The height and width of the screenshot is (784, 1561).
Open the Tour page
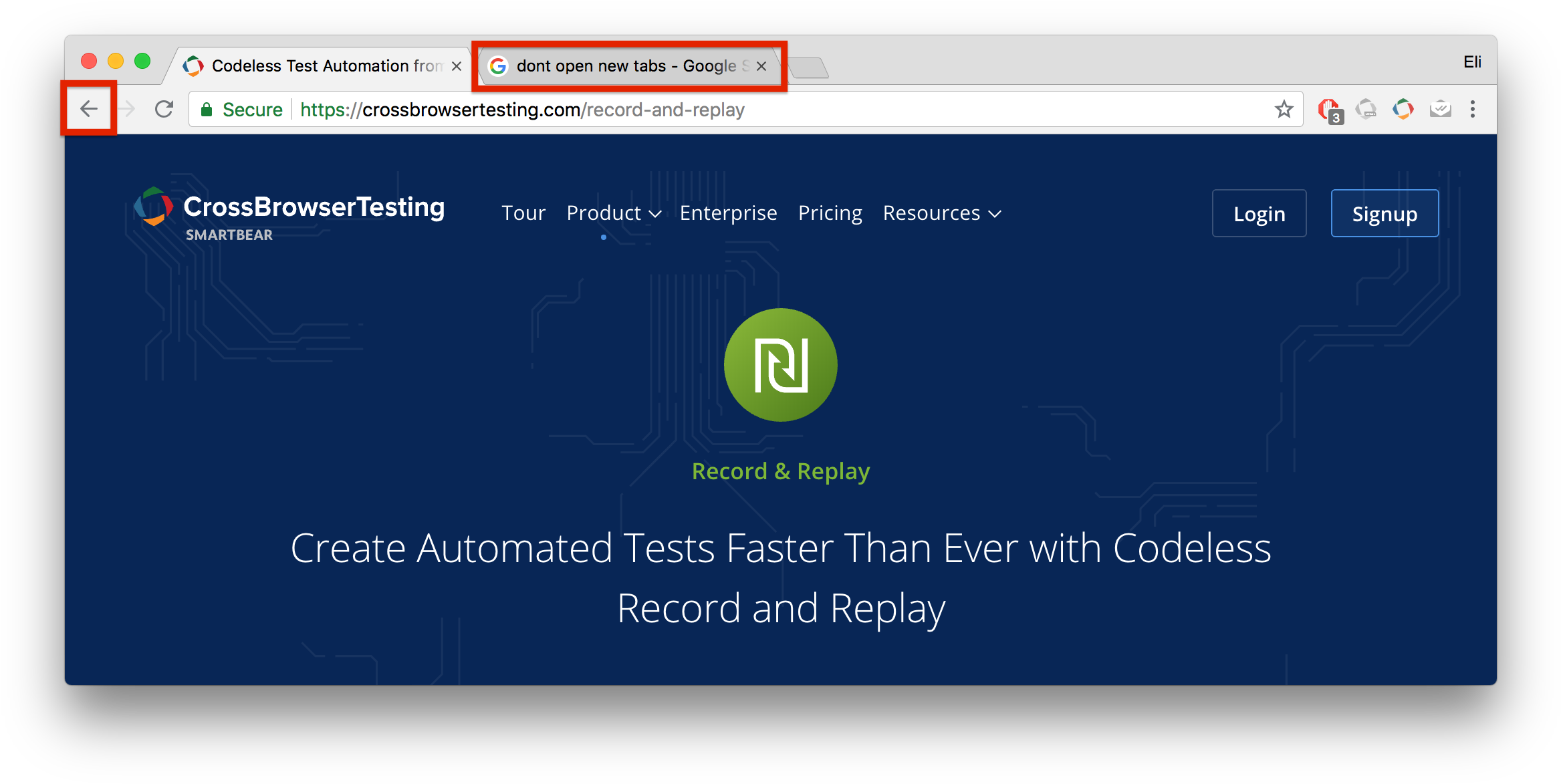pyautogui.click(x=523, y=213)
